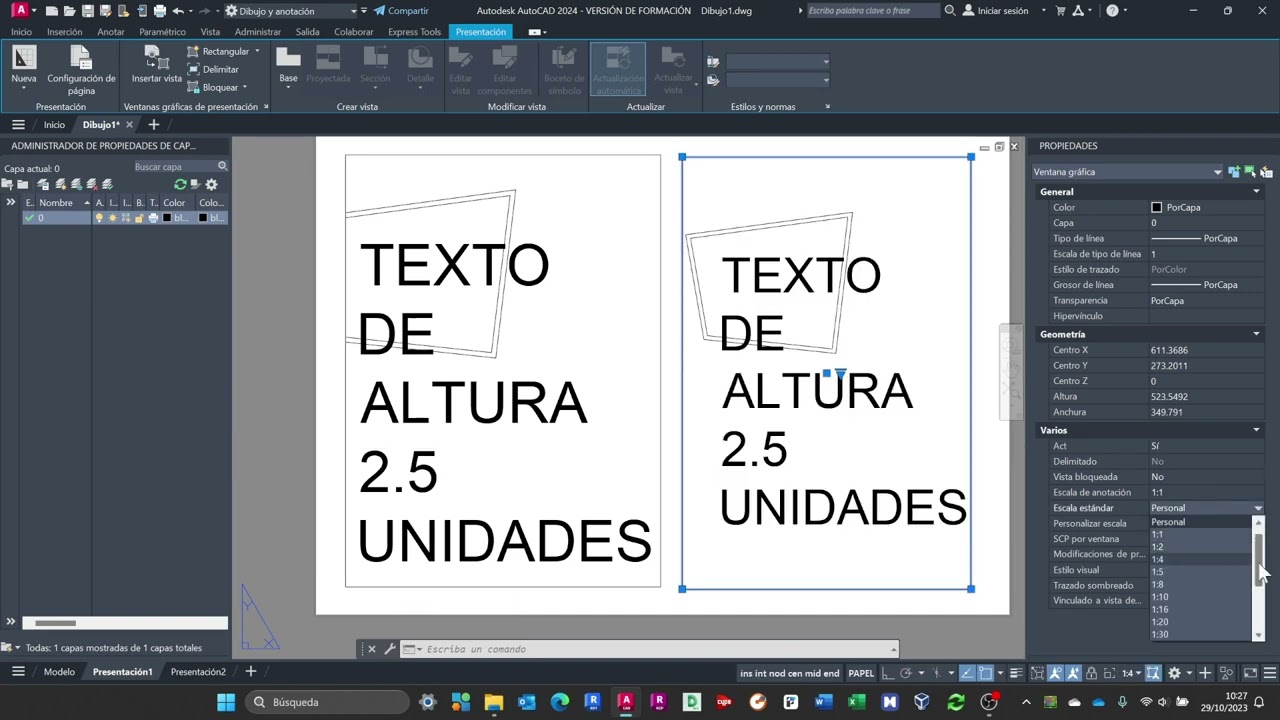Expand the Bloquear dropdown arrow
Screen dimensions: 1280x720
[244, 87]
